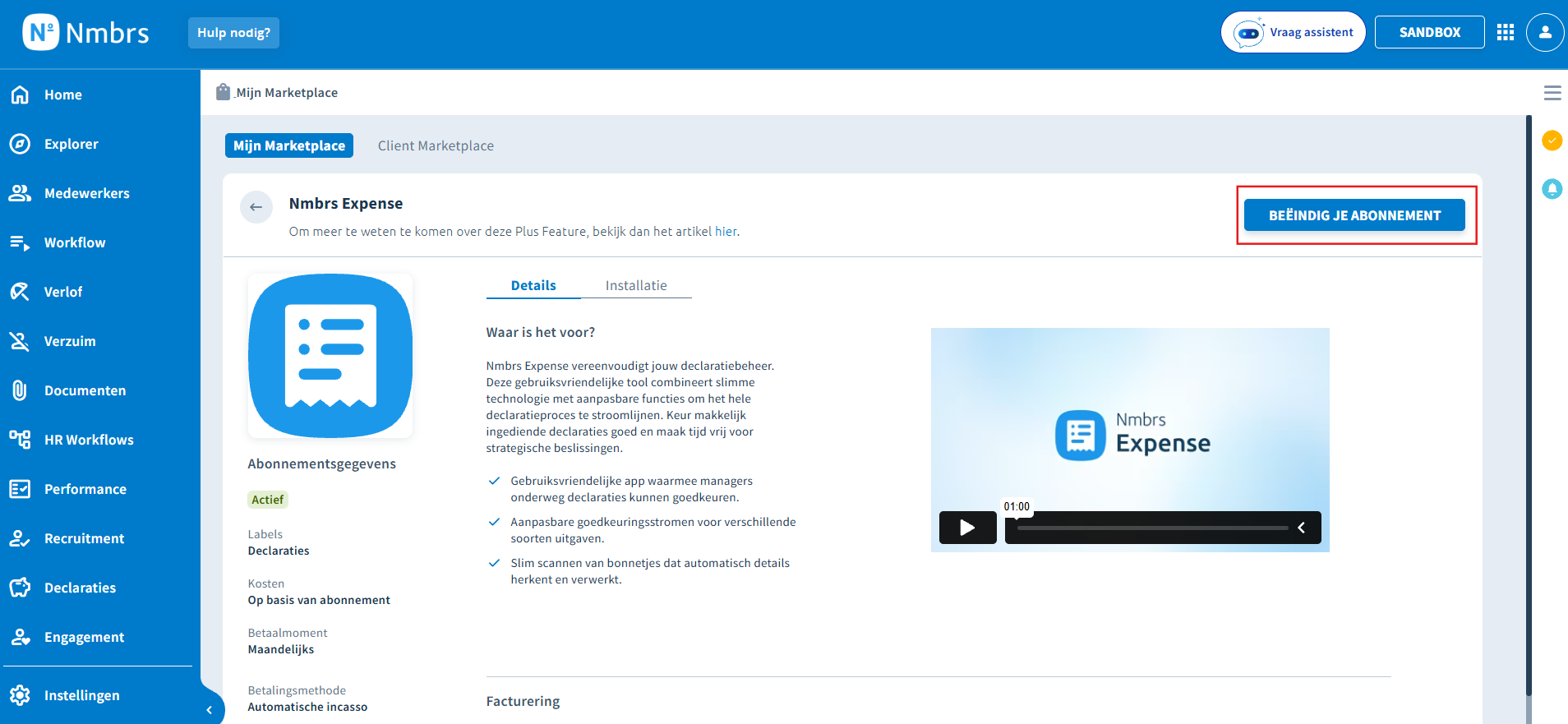Click the Declaraties piggy bank icon
The image size is (1568, 724).
pyautogui.click(x=20, y=588)
